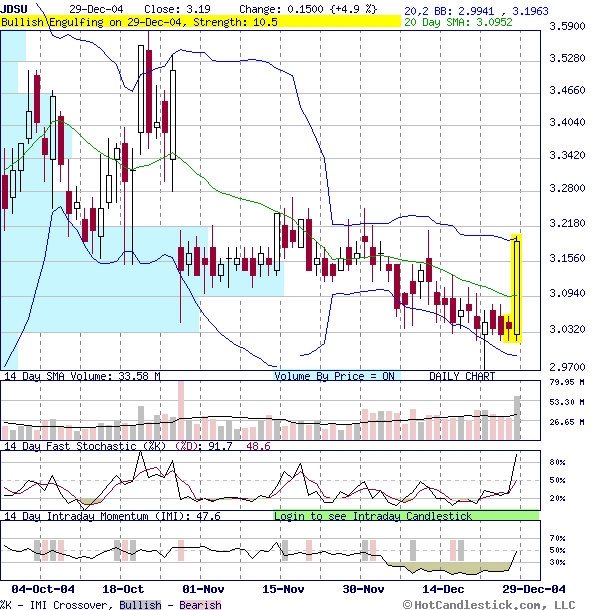Click the 20,2 BB: 2.9941, 3.1963 label

coord(476,11)
